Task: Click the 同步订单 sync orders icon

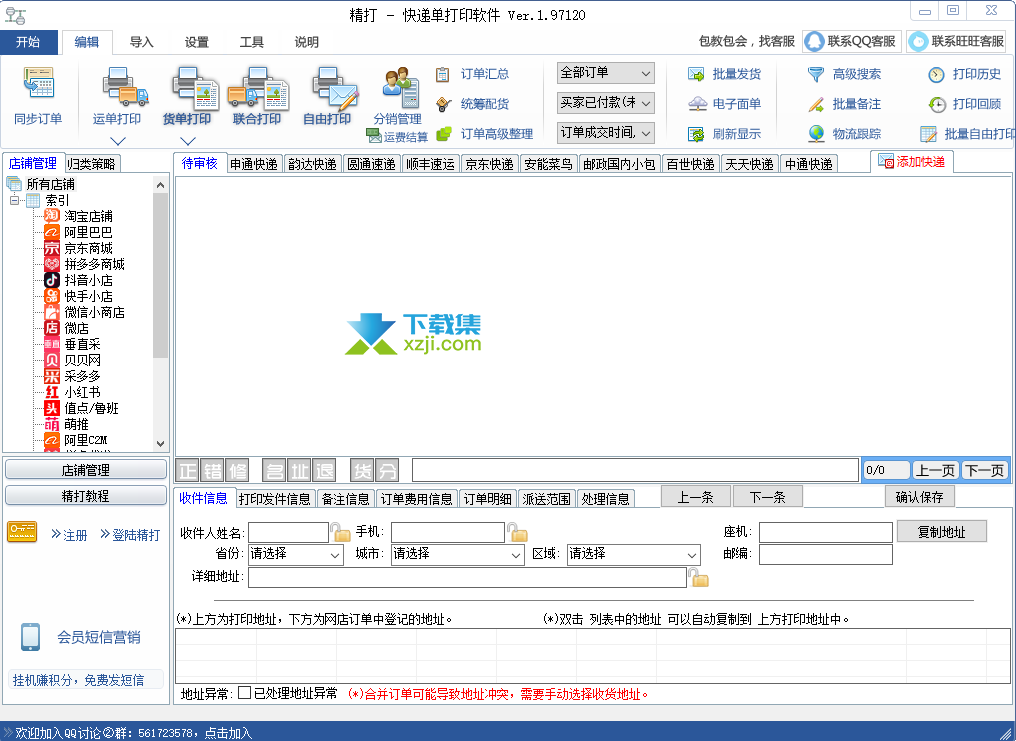Action: tap(38, 96)
